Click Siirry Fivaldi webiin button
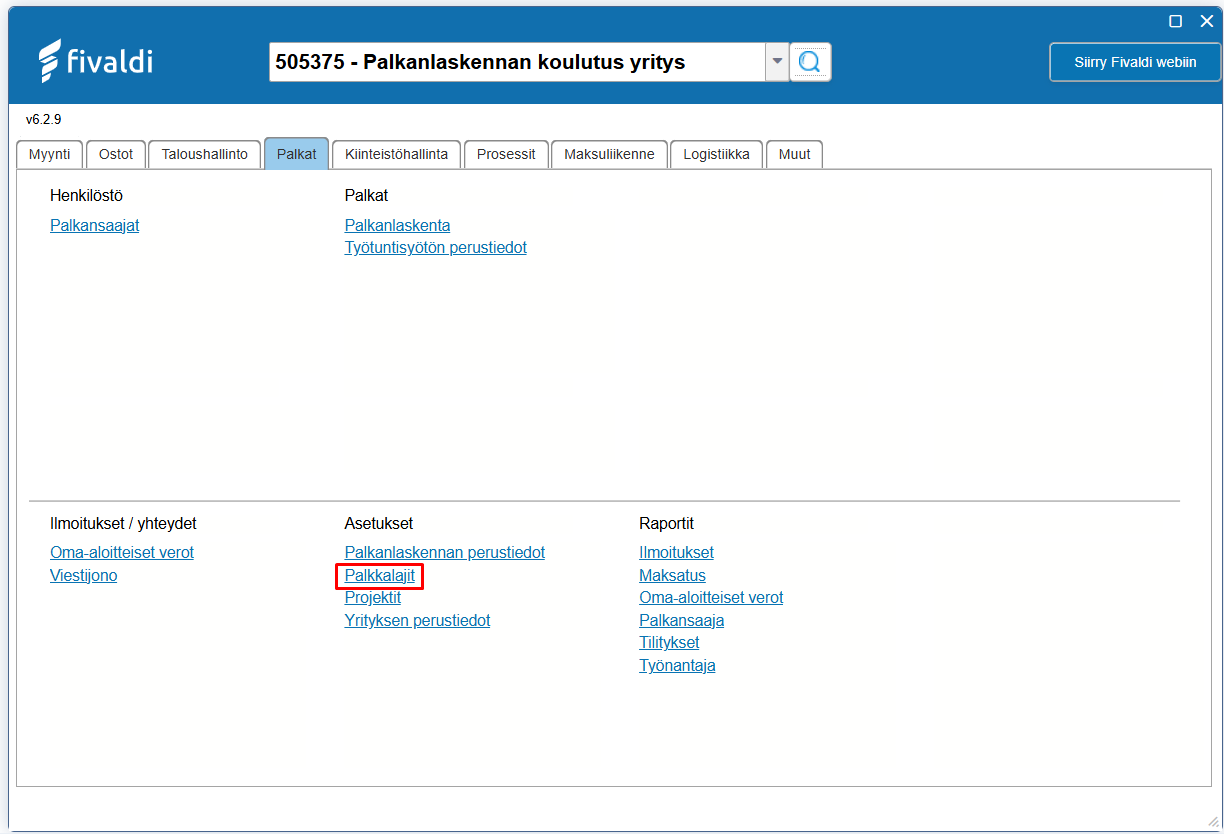This screenshot has width=1224, height=834. pos(1135,62)
